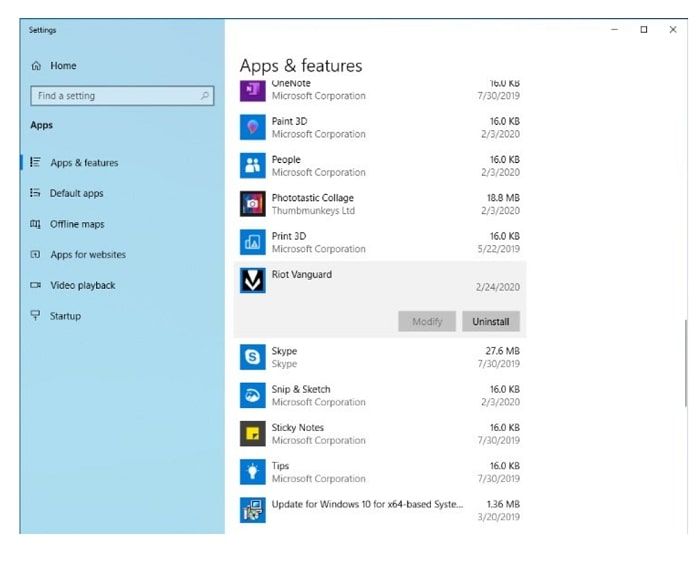Click the Paint 3D app icon
Image resolution: width=700 pixels, height=568 pixels.
pos(252,127)
